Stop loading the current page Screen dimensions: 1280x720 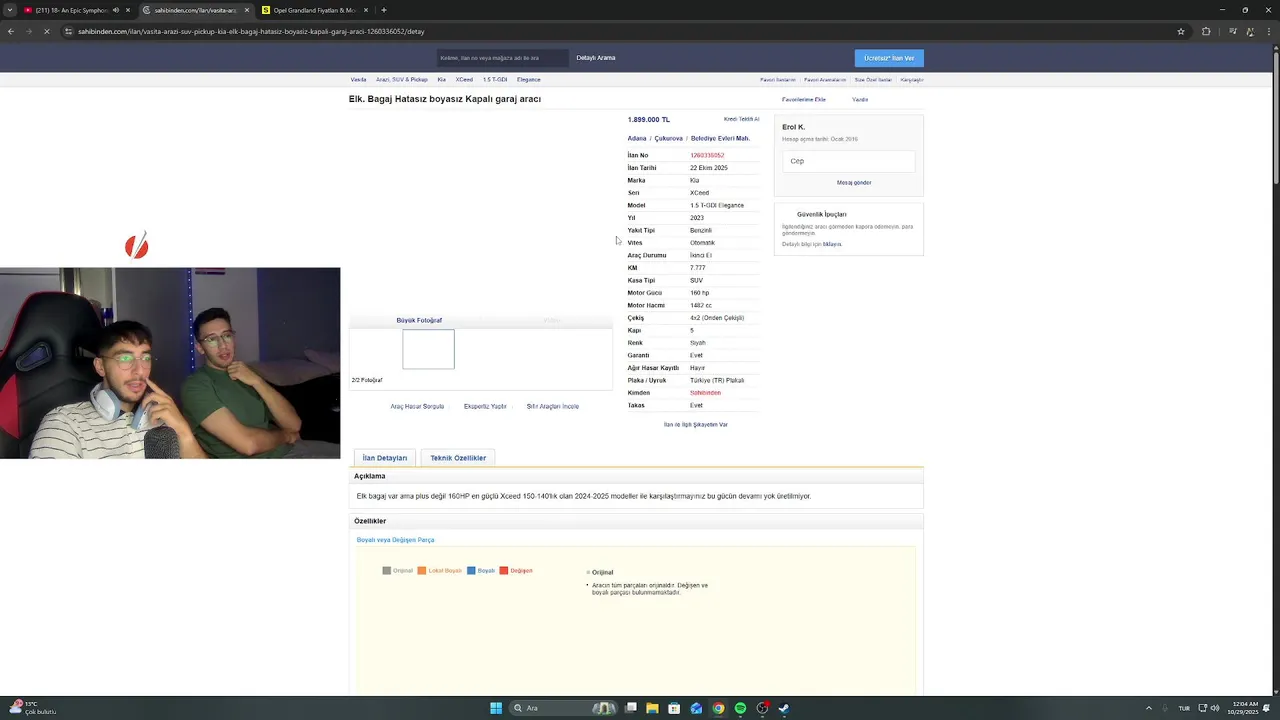pyautogui.click(x=46, y=31)
